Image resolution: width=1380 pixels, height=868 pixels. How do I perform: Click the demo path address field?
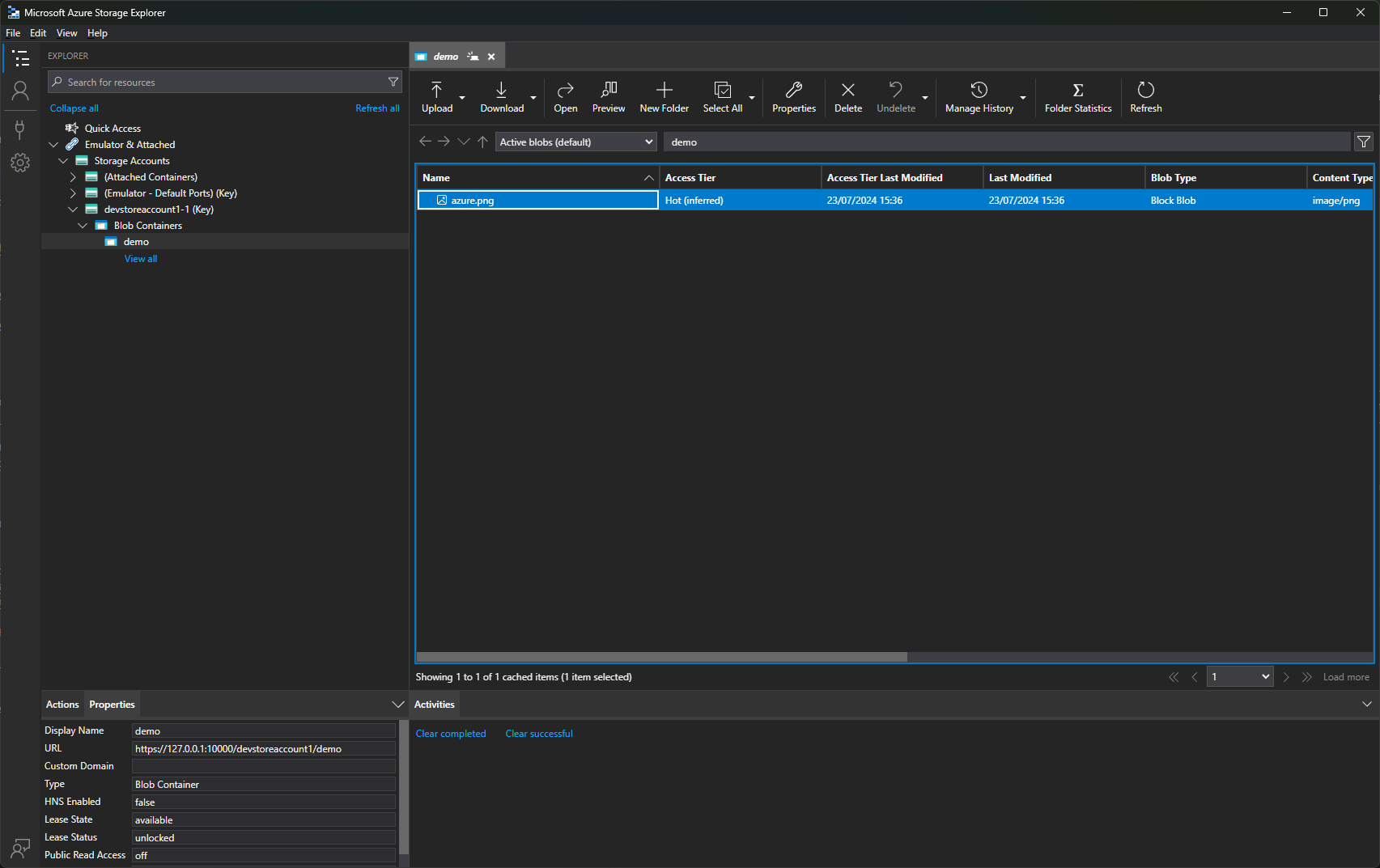coord(1007,142)
